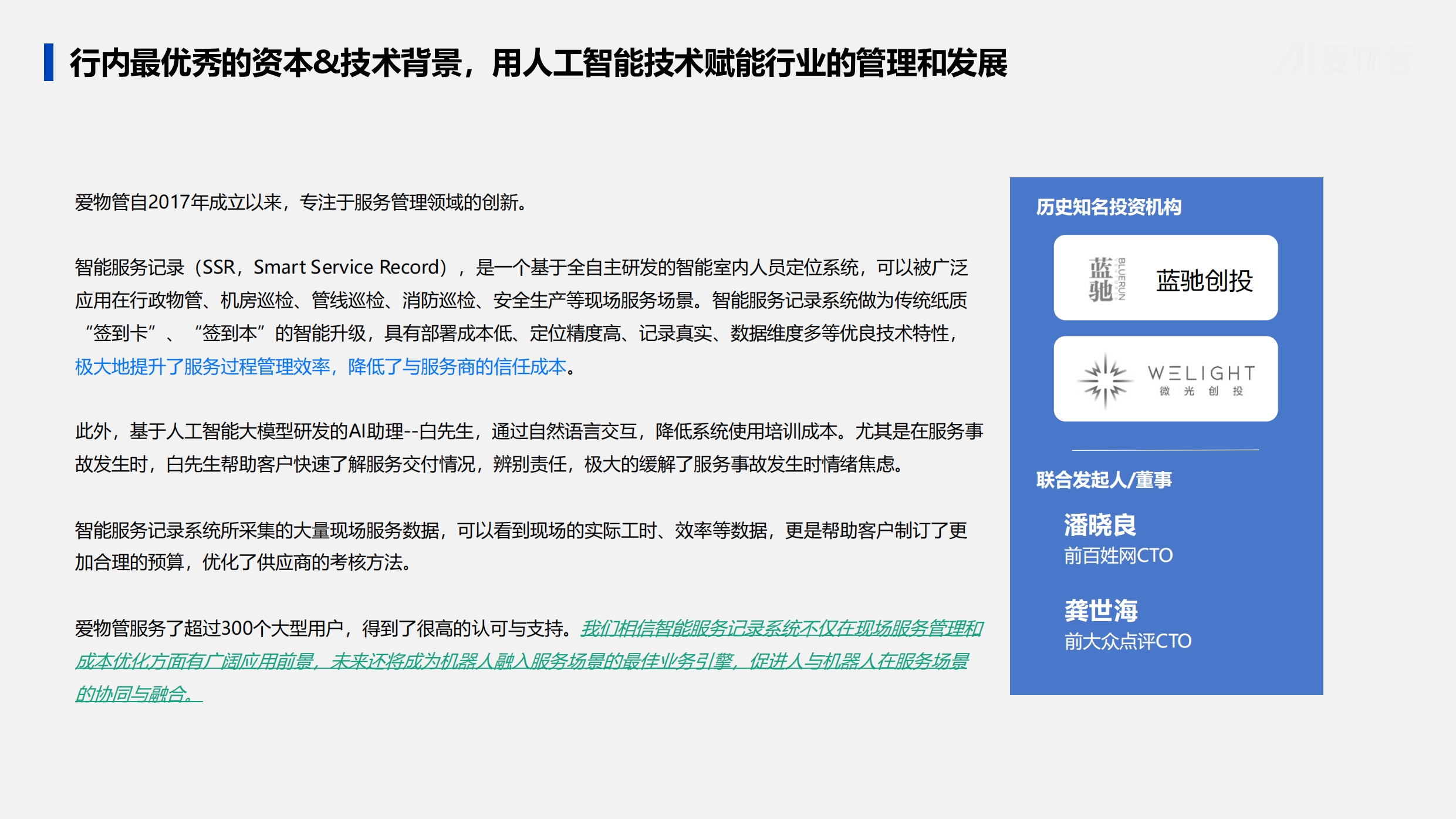The width and height of the screenshot is (1456, 819).
Task: Click the text 前大众点评CTO
Action: 1128,641
